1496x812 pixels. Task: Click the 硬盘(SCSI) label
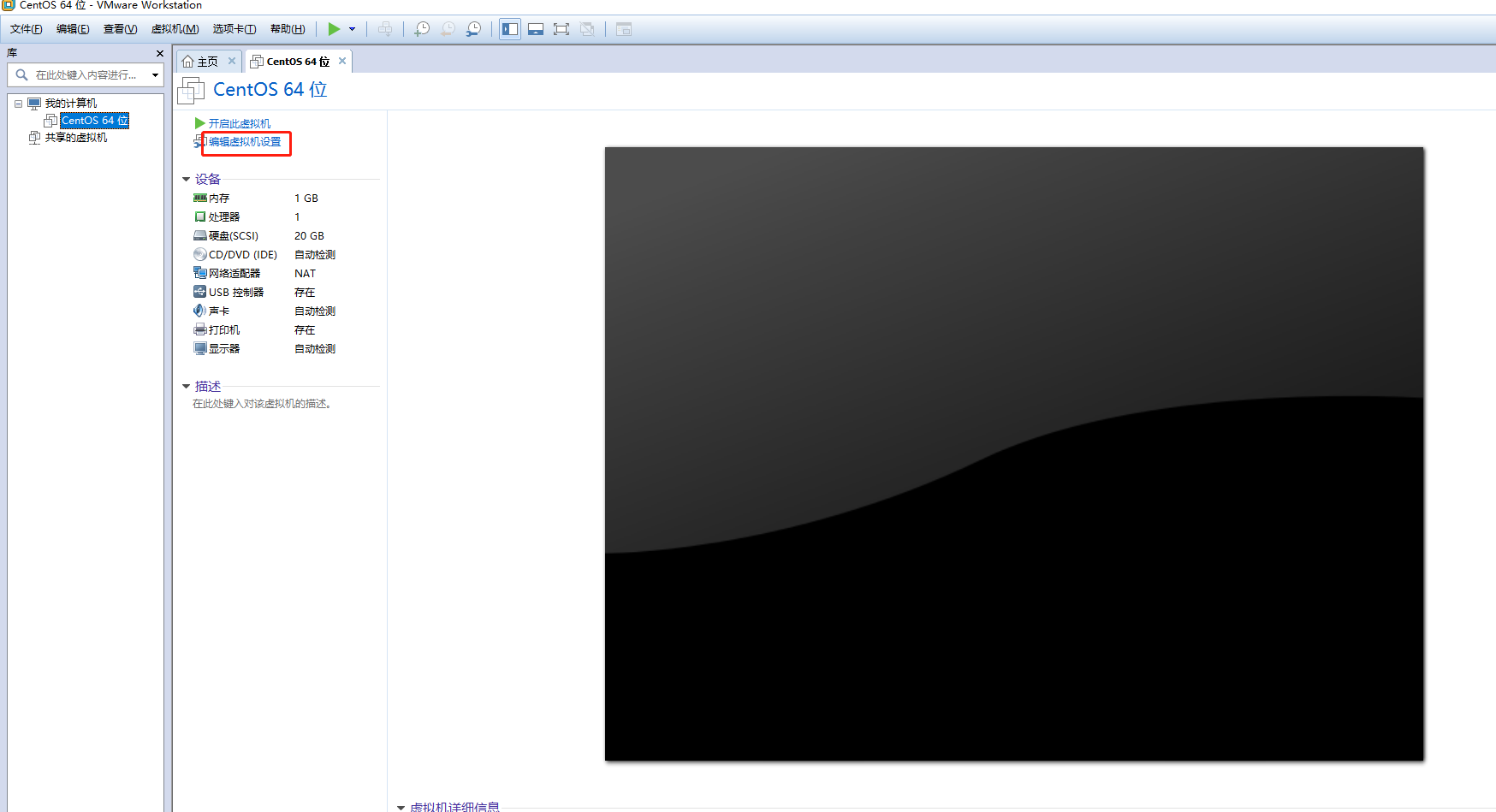pos(234,235)
